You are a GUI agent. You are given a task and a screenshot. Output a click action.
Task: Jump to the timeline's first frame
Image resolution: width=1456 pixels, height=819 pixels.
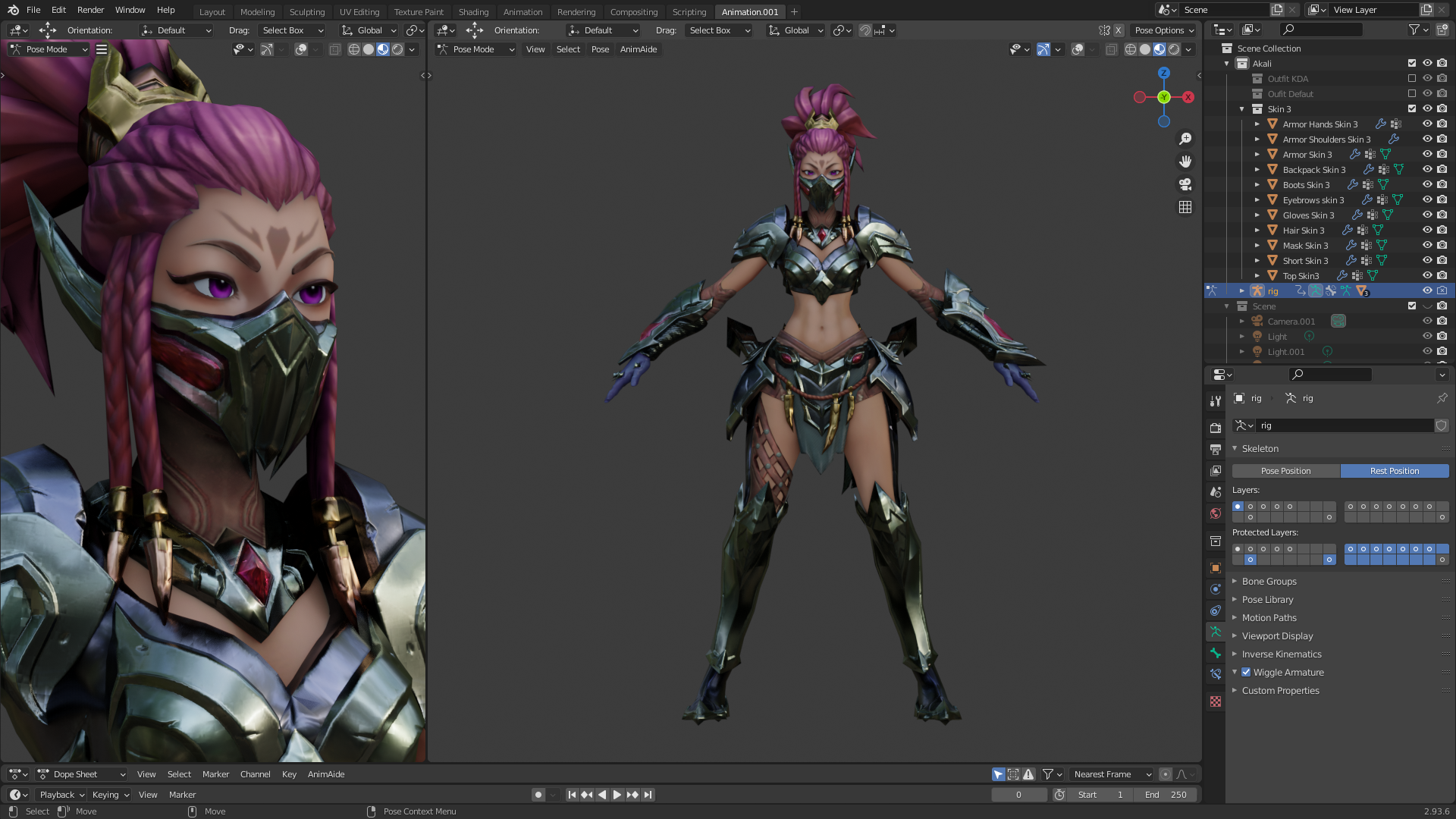pyautogui.click(x=572, y=795)
